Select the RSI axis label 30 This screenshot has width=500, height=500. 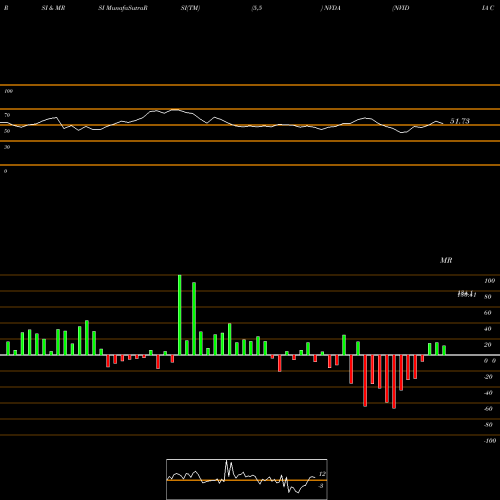click(7, 147)
